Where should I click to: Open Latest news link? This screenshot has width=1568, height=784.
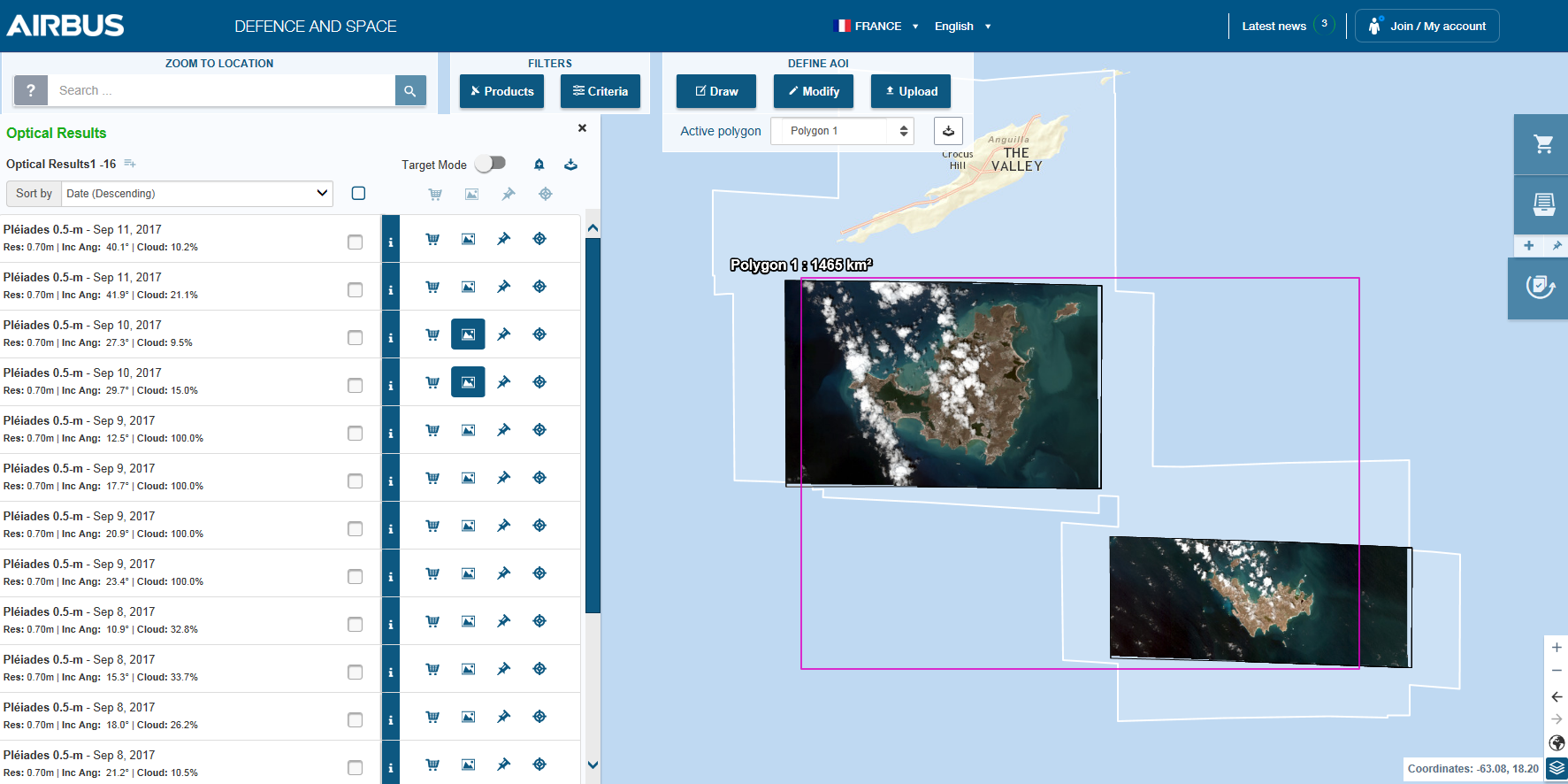point(1274,26)
